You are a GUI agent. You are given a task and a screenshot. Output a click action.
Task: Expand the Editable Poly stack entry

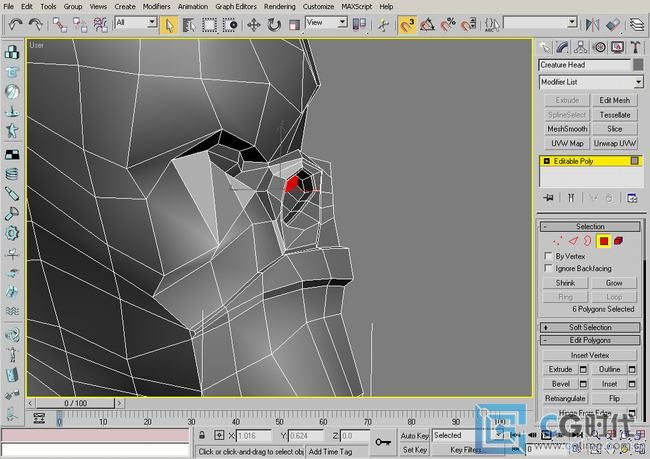pyautogui.click(x=546, y=161)
